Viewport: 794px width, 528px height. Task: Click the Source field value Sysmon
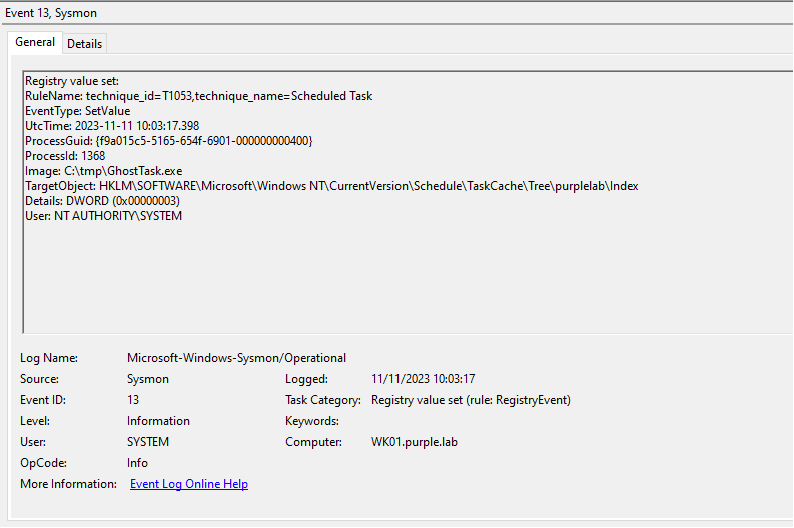[x=148, y=379]
